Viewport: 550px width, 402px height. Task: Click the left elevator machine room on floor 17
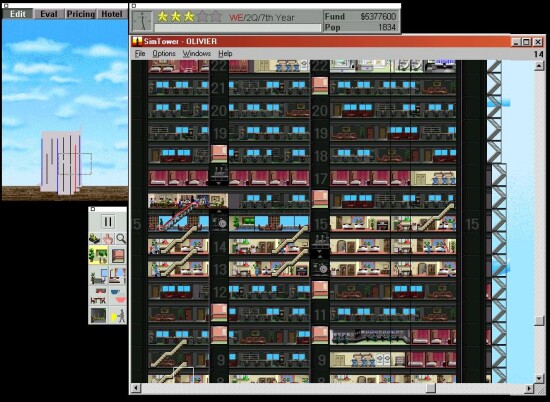(219, 174)
